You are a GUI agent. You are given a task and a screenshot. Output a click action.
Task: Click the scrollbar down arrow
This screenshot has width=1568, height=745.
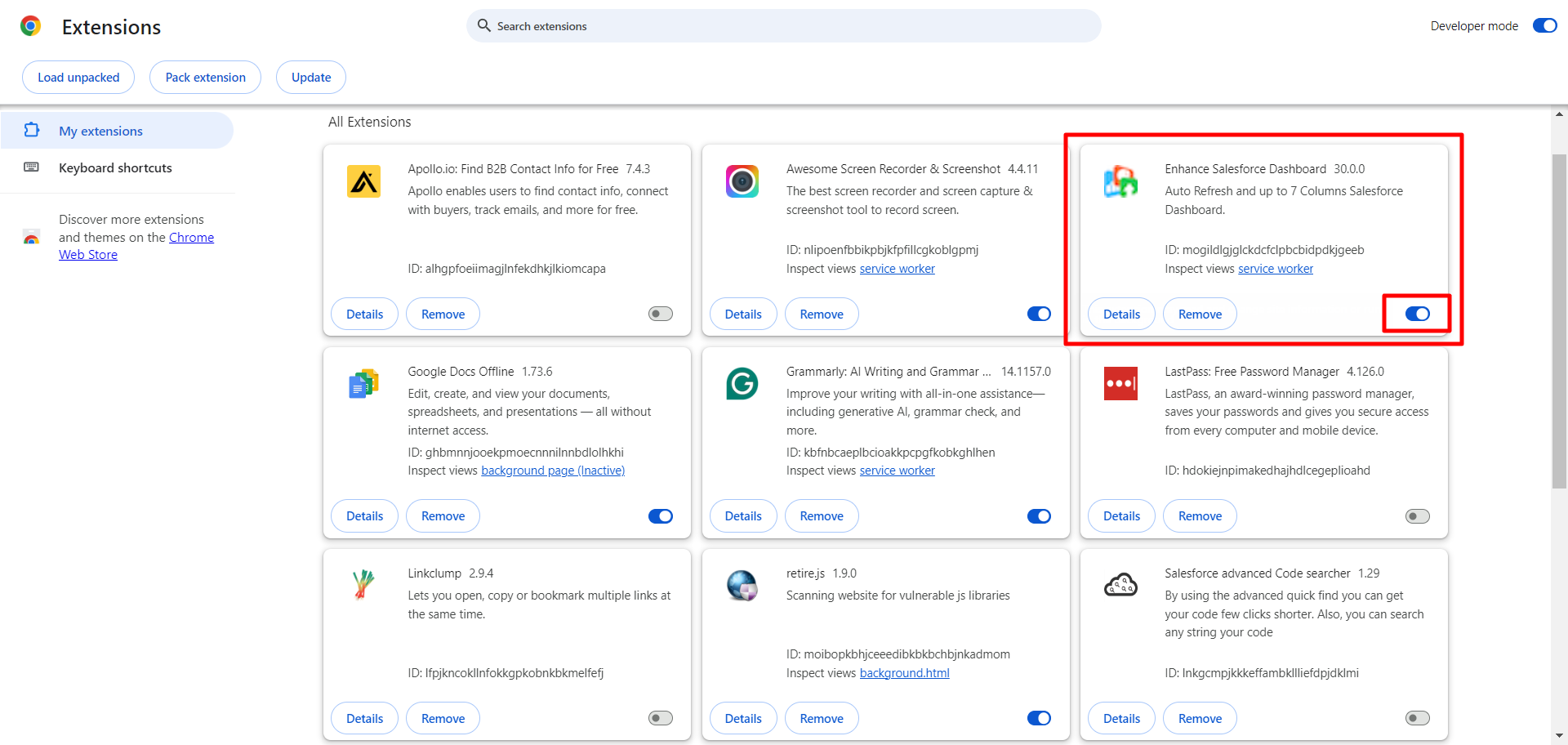(1559, 736)
